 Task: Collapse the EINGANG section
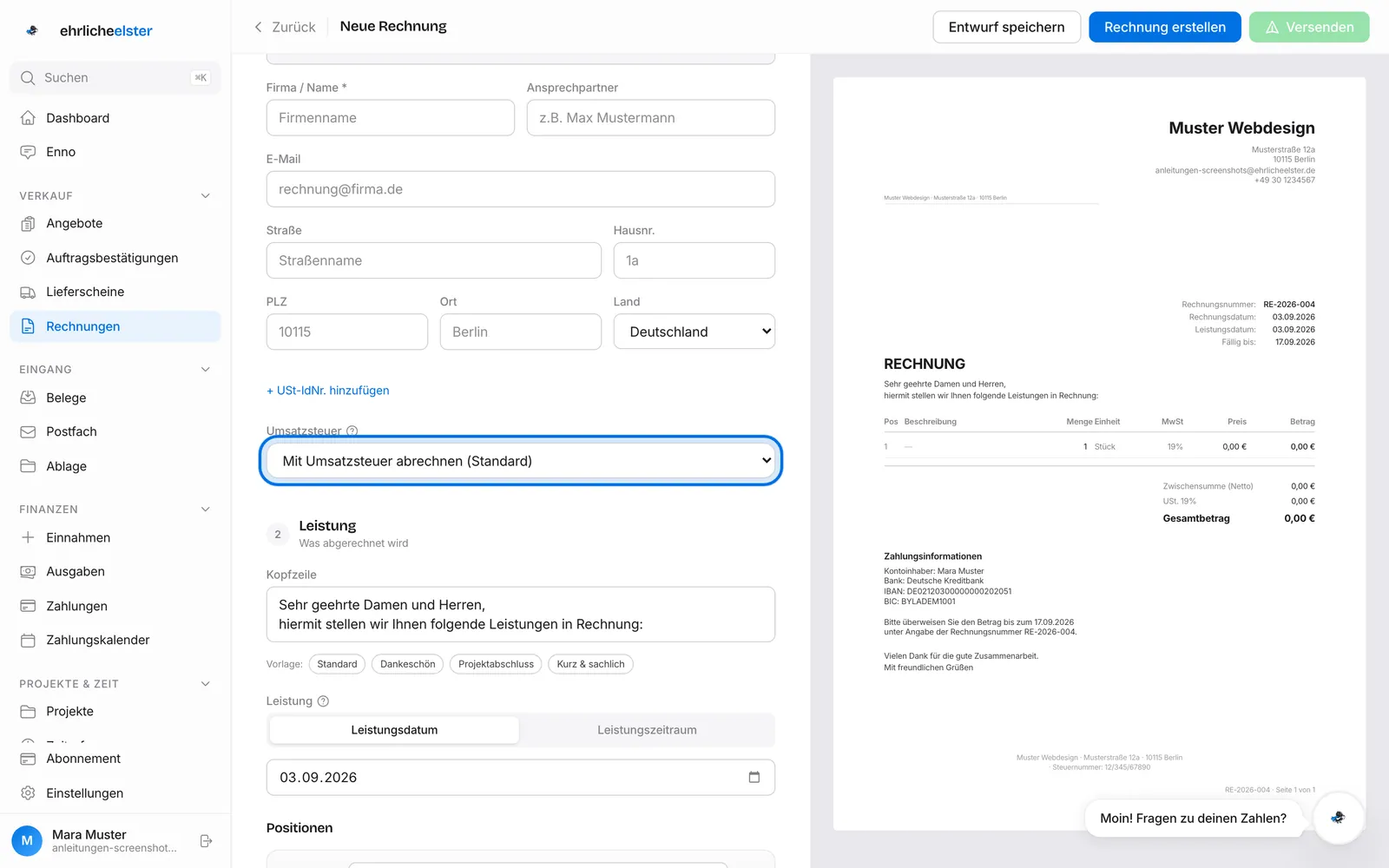(x=206, y=370)
